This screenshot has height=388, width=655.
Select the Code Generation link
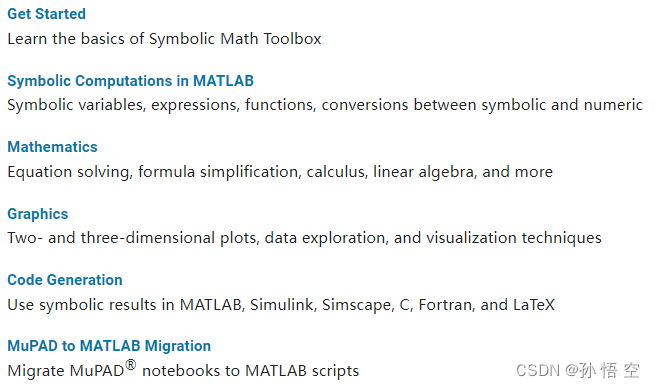tap(65, 280)
